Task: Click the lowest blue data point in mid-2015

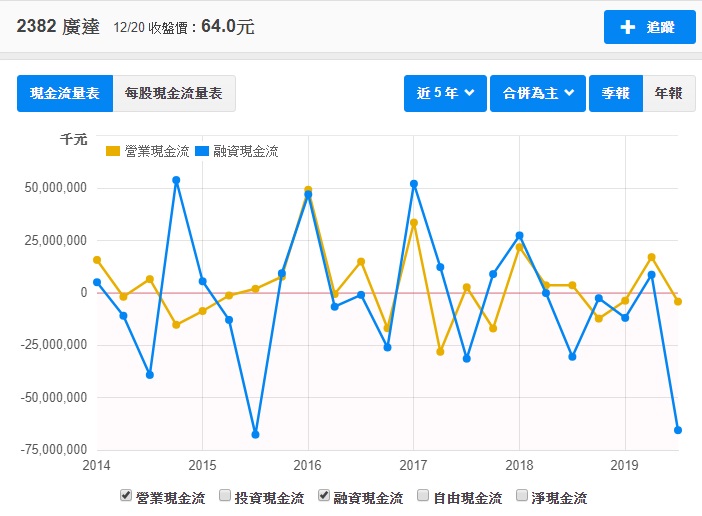Action: 255,435
